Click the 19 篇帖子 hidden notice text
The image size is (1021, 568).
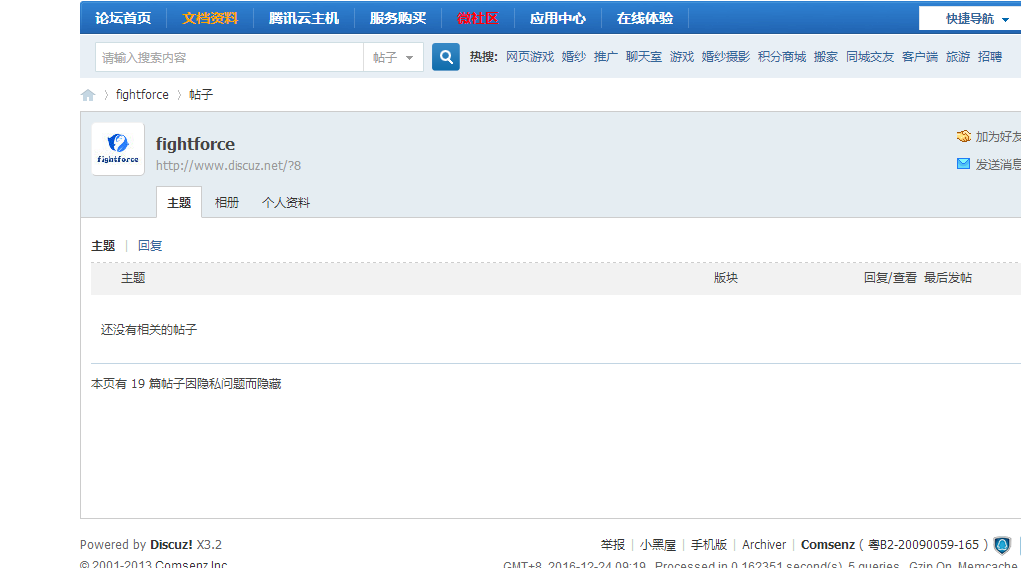pyautogui.click(x=186, y=384)
